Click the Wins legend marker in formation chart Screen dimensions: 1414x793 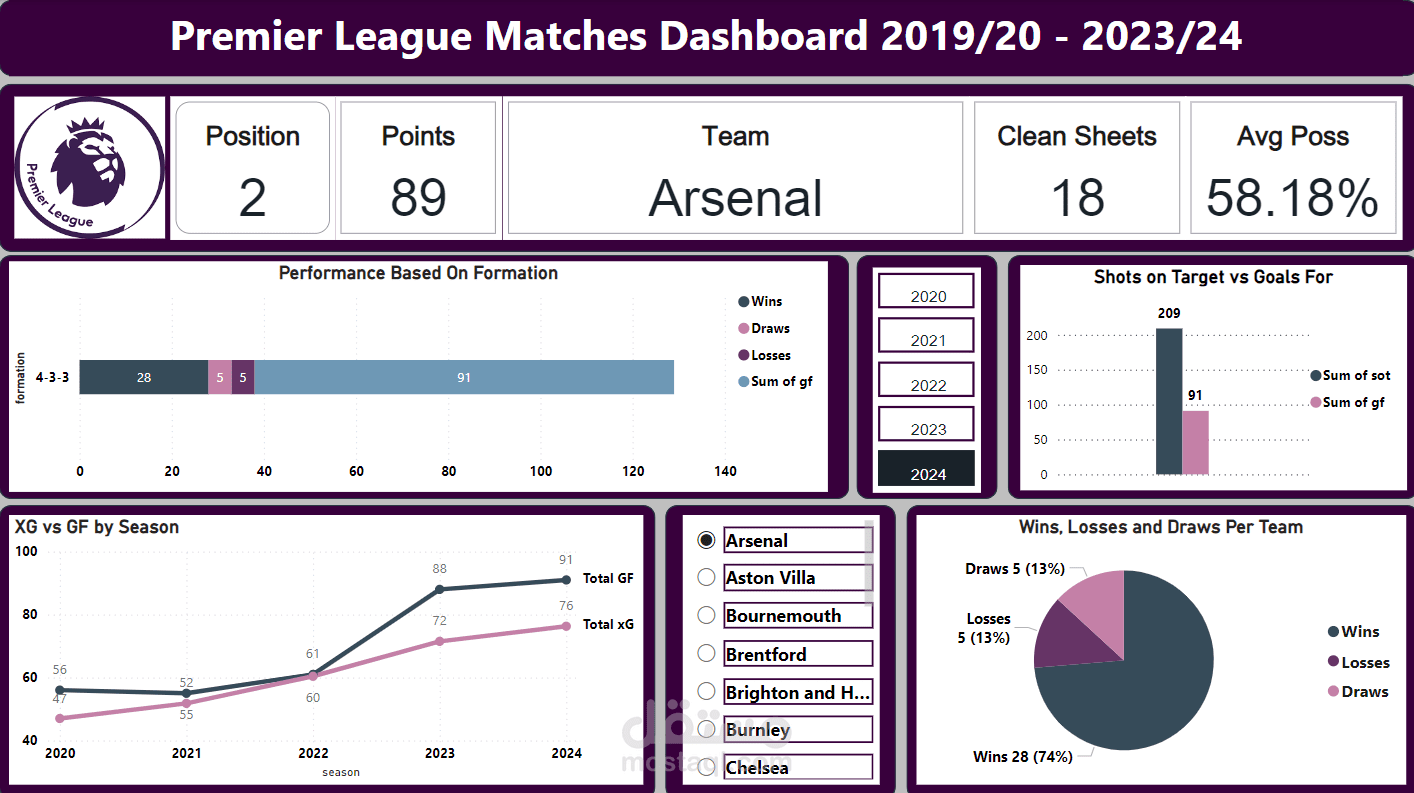[x=743, y=302]
